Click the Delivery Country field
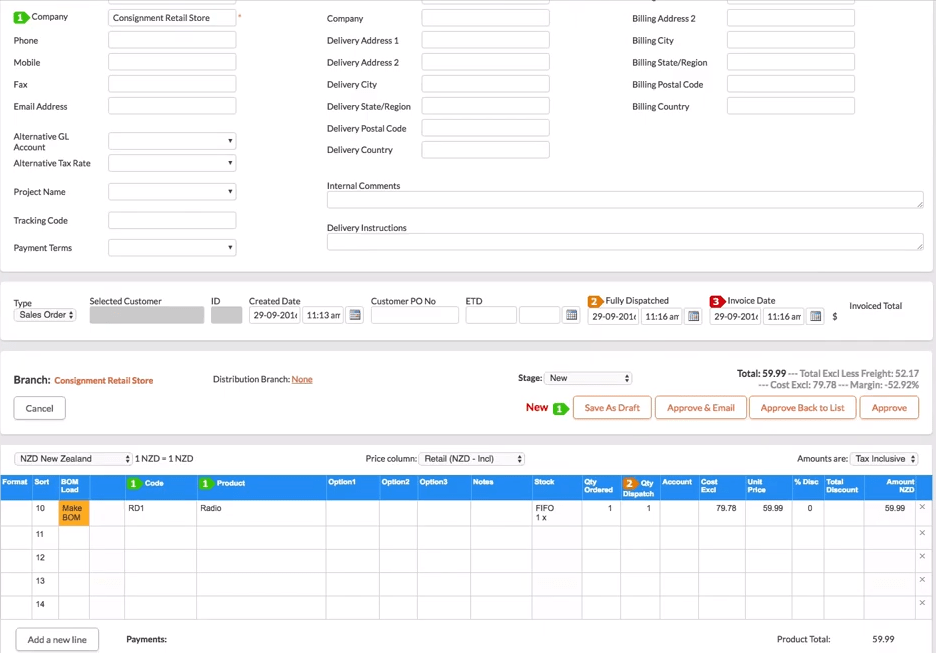This screenshot has height=653, width=936. (485, 150)
